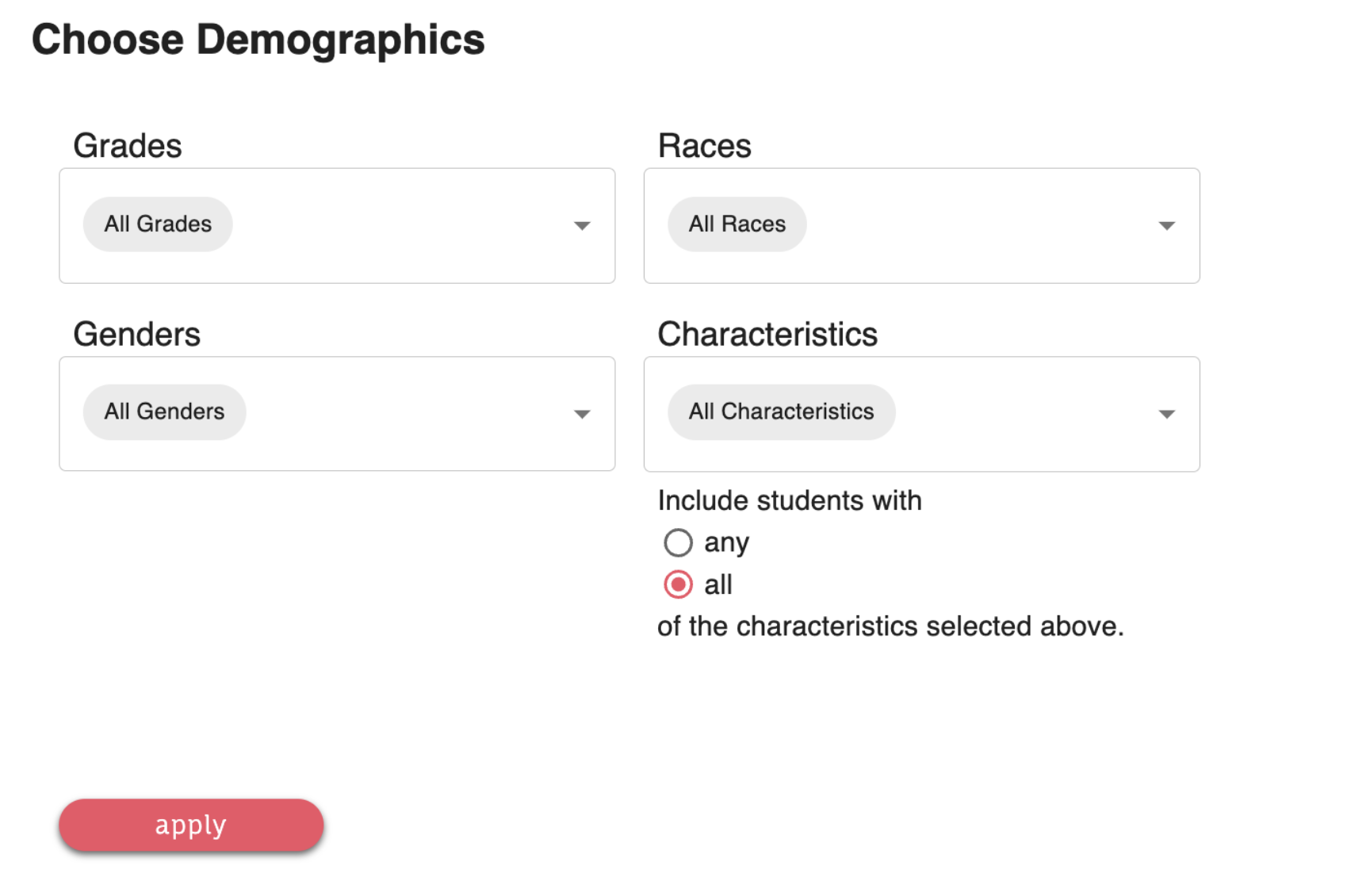Click the red apply button

191,825
